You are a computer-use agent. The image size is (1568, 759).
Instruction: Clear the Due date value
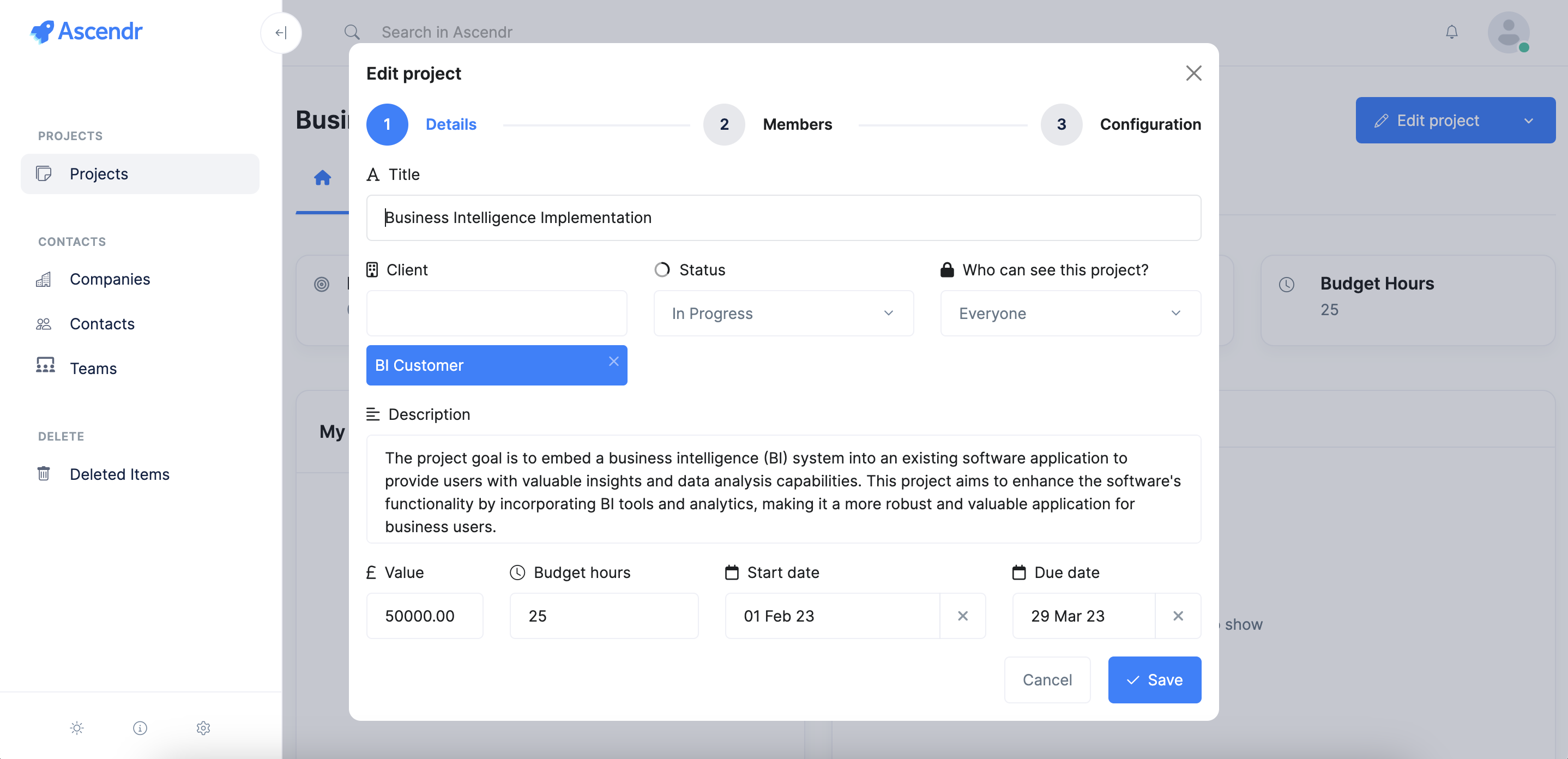click(x=1178, y=616)
